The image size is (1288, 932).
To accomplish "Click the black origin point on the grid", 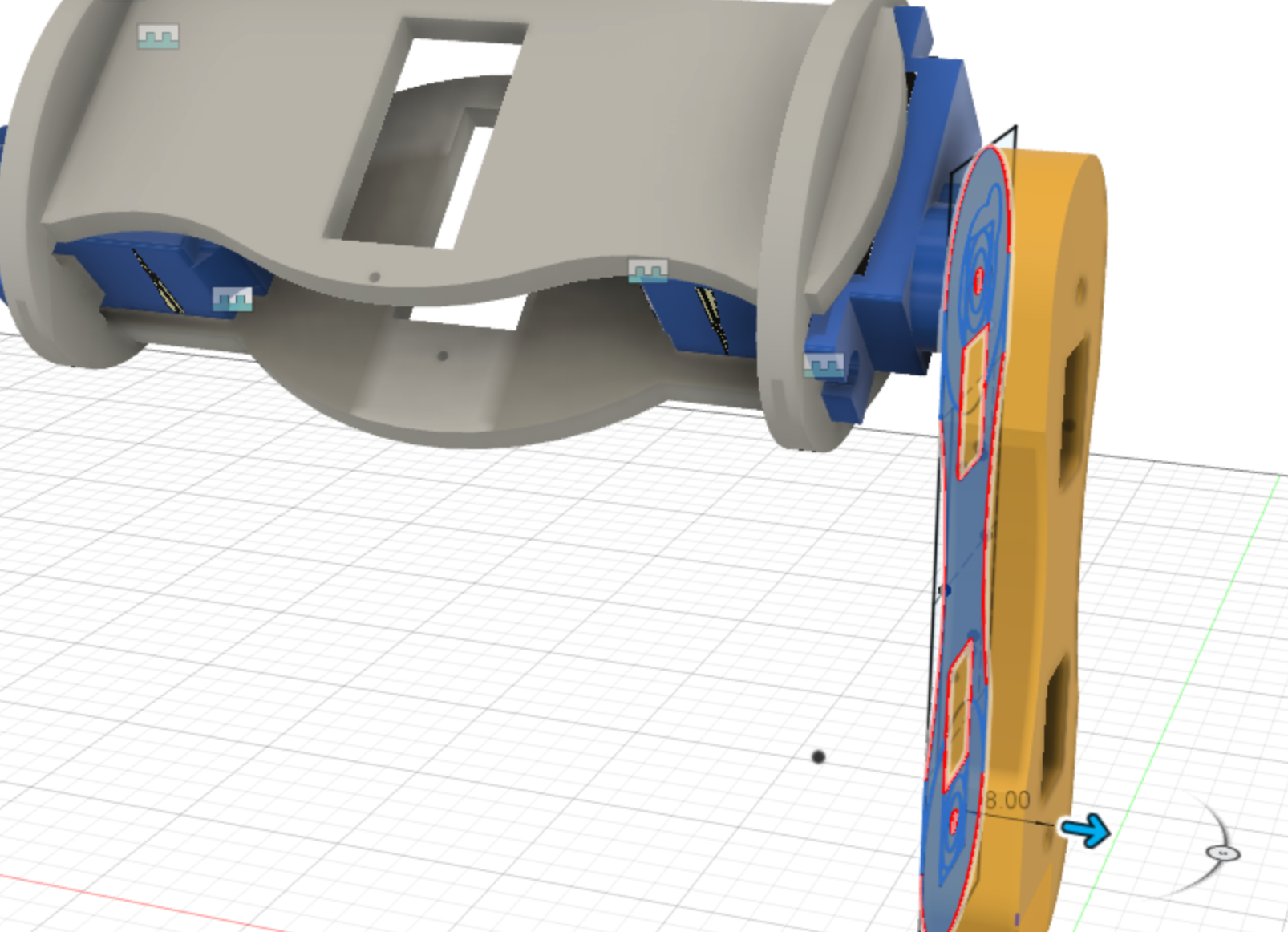I will (818, 756).
